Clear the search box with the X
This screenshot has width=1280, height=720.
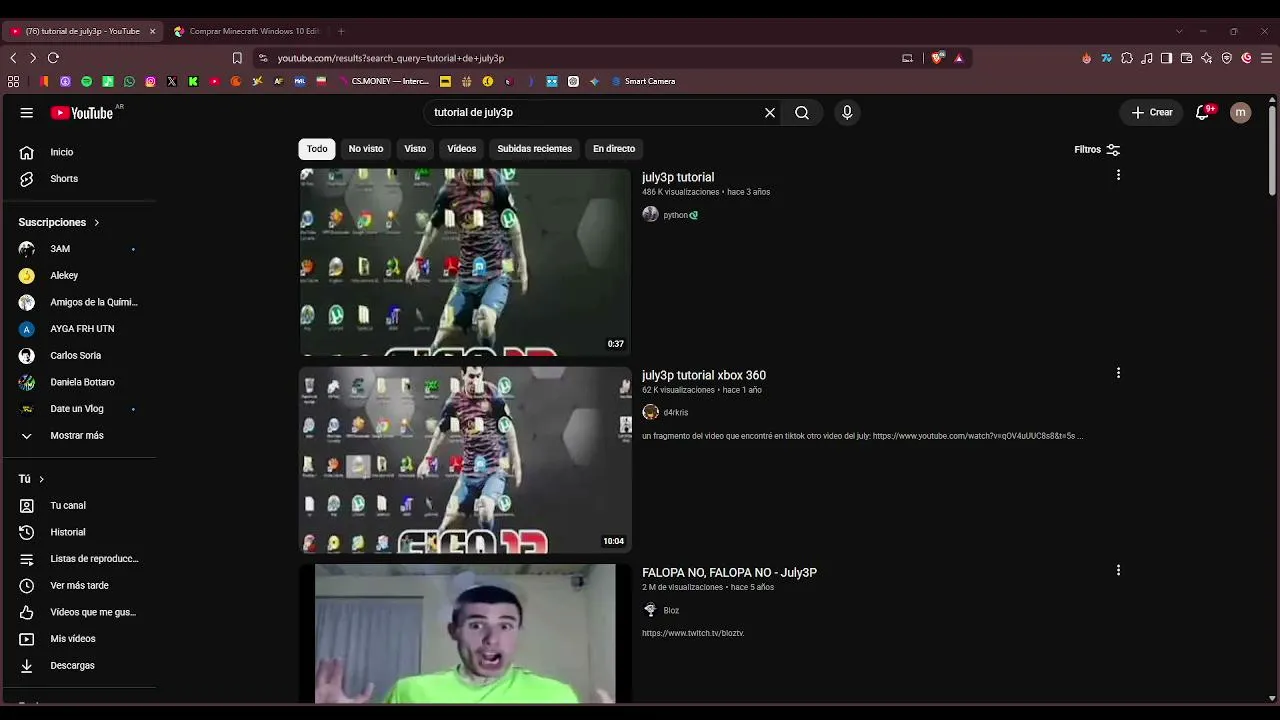coord(770,113)
